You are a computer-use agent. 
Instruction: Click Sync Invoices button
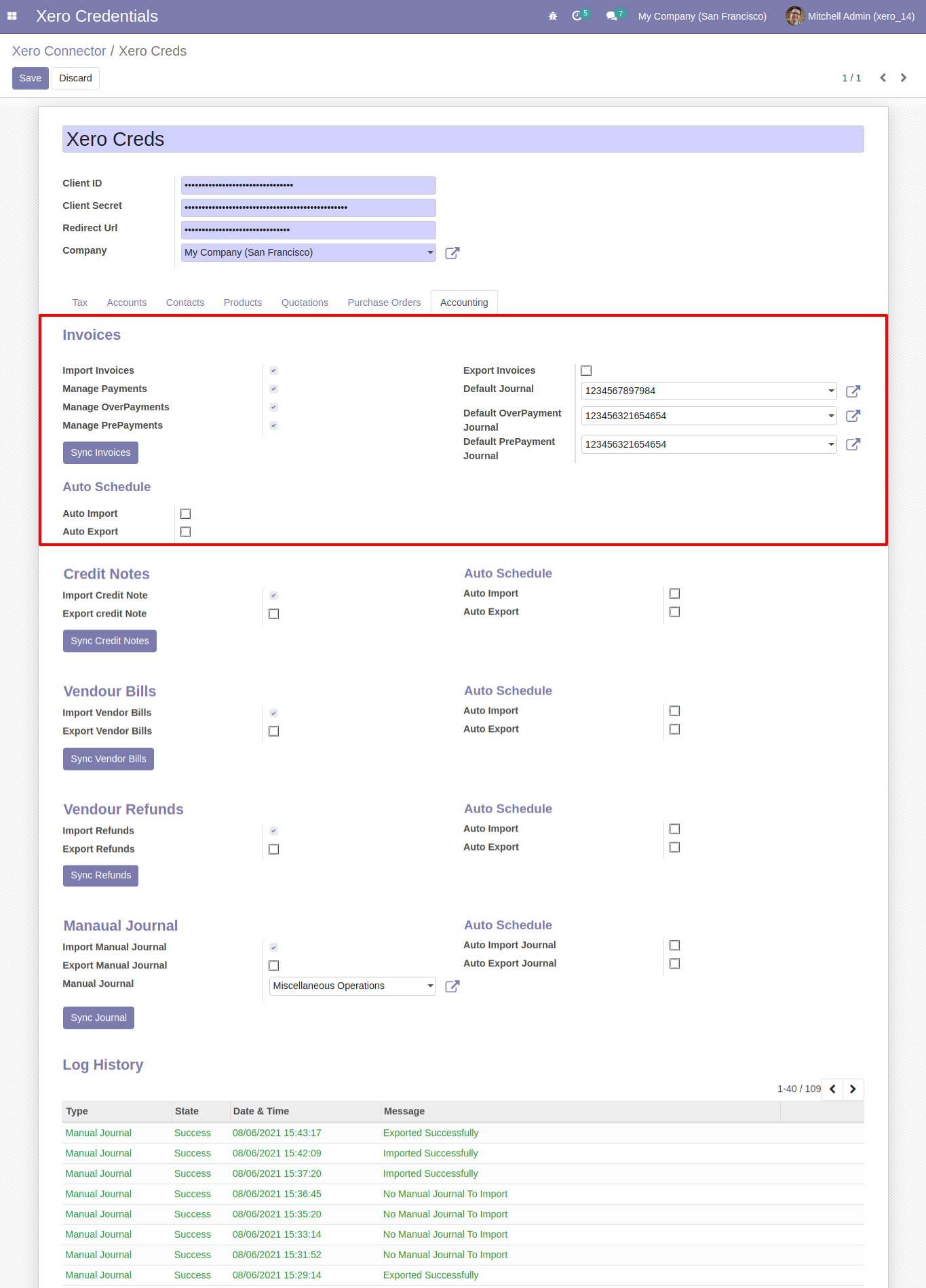(x=100, y=453)
